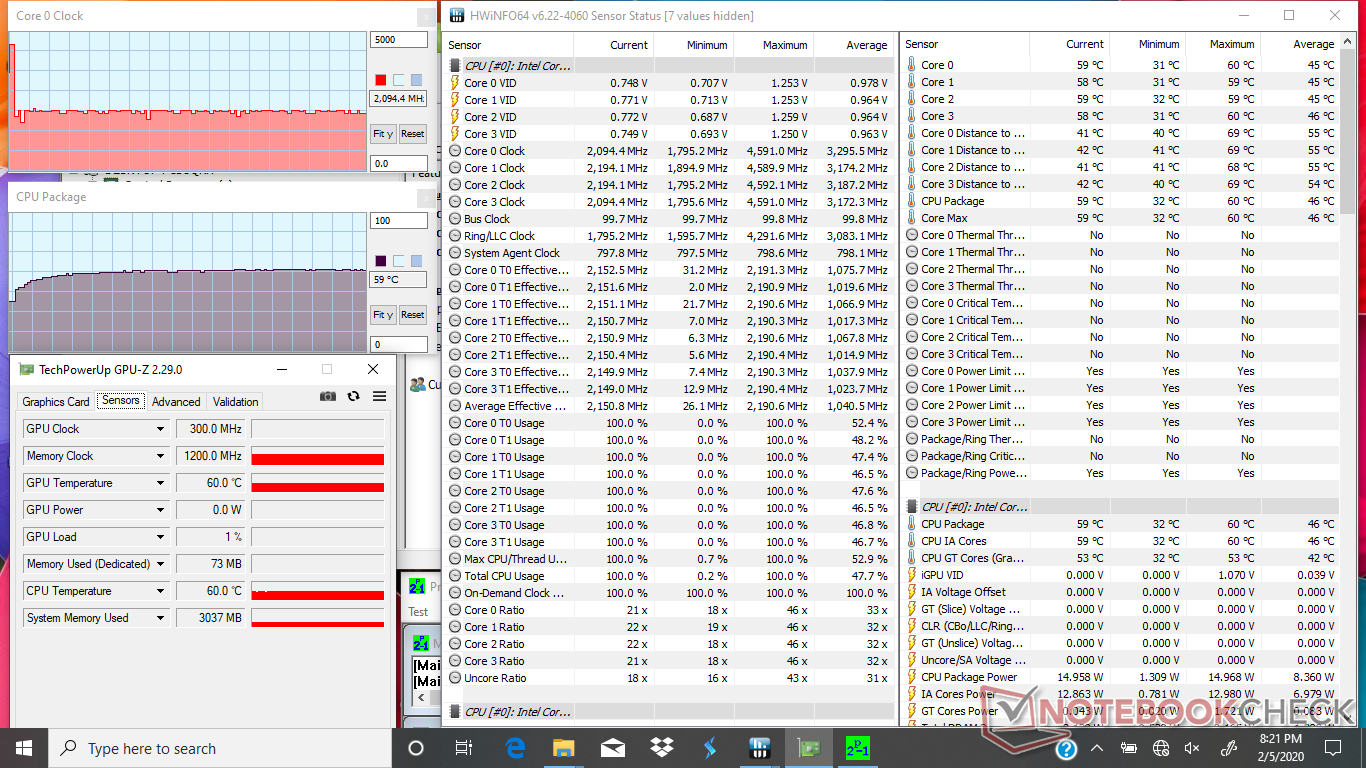Open the GPU Load sensor dropdown
Viewport: 1366px width, 768px height.
pos(160,537)
